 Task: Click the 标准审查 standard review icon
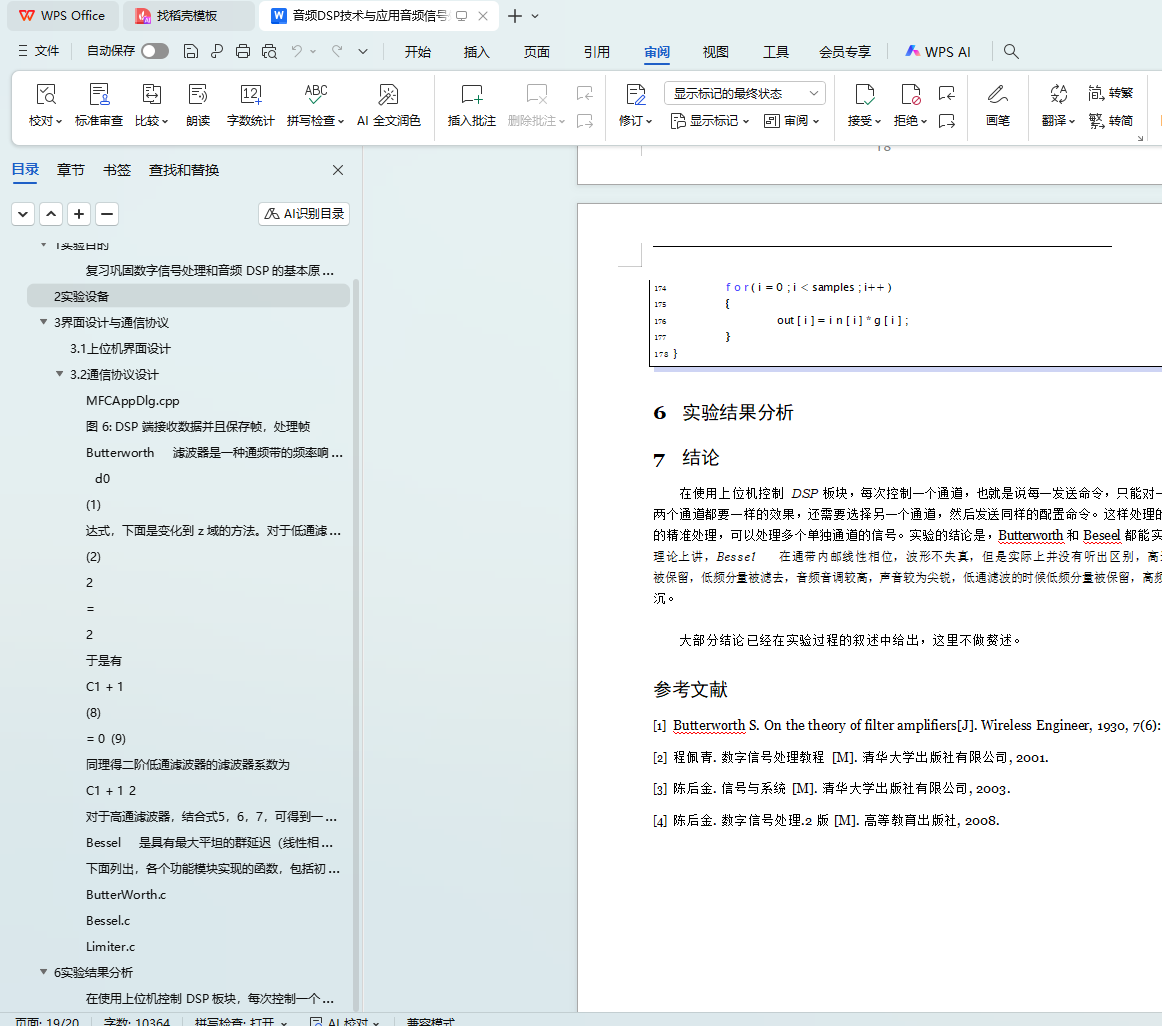(99, 96)
